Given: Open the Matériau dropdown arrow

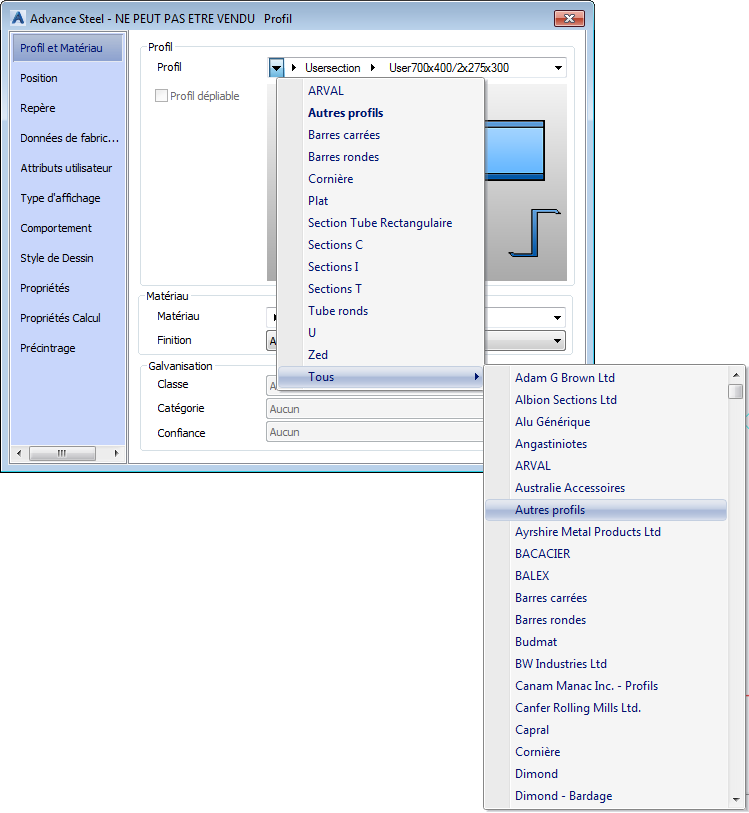Looking at the screenshot, I should (558, 318).
